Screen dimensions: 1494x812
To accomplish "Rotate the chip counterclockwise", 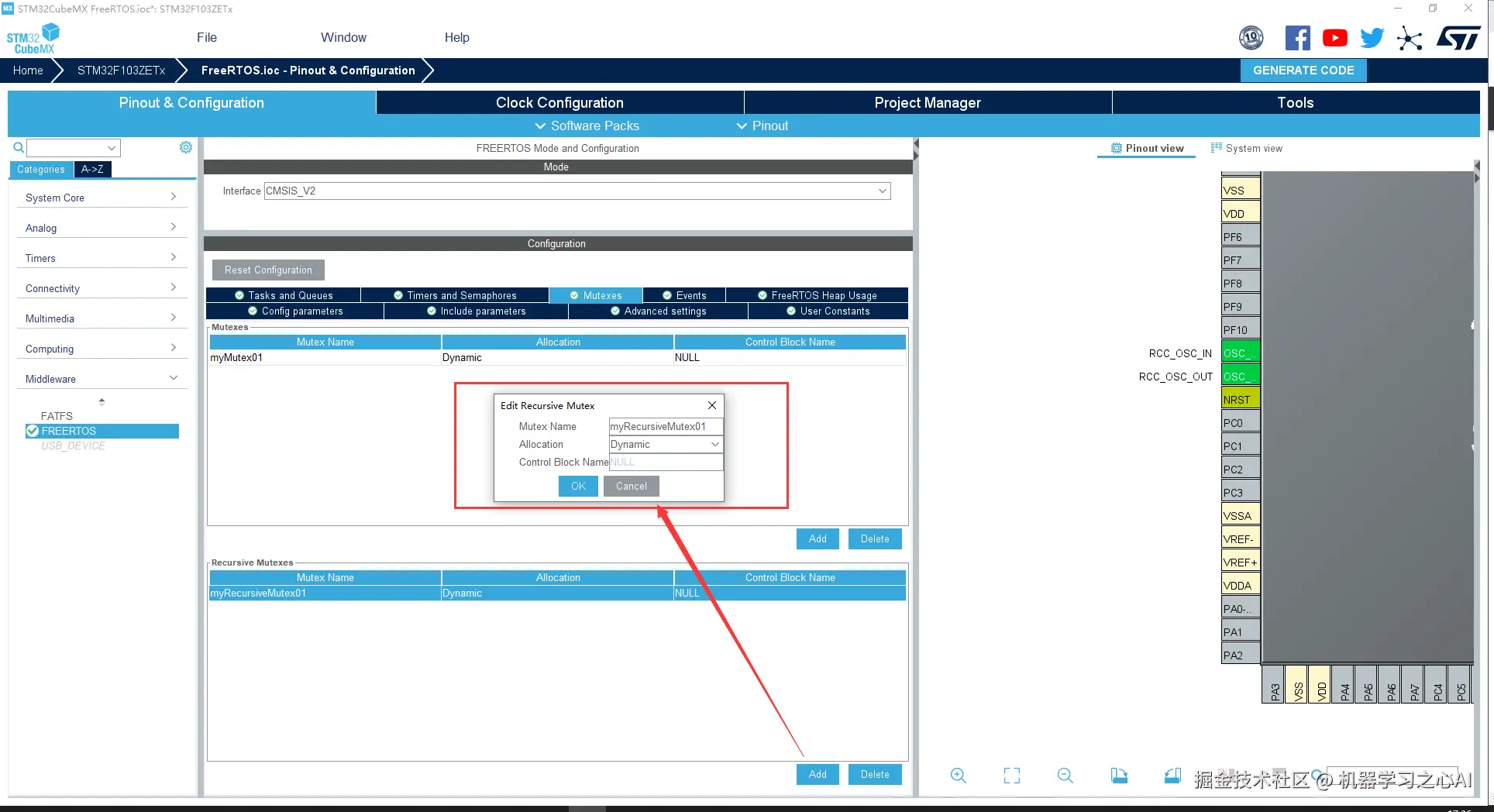I will point(1172,776).
